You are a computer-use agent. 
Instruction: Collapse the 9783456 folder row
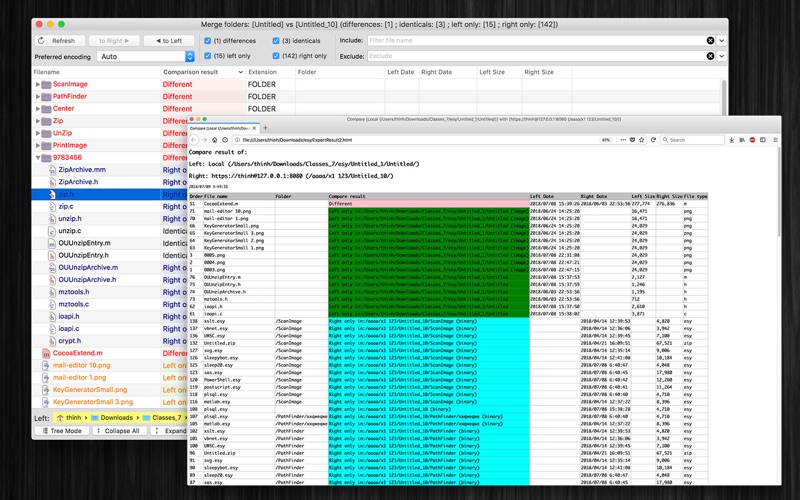pyautogui.click(x=37, y=158)
